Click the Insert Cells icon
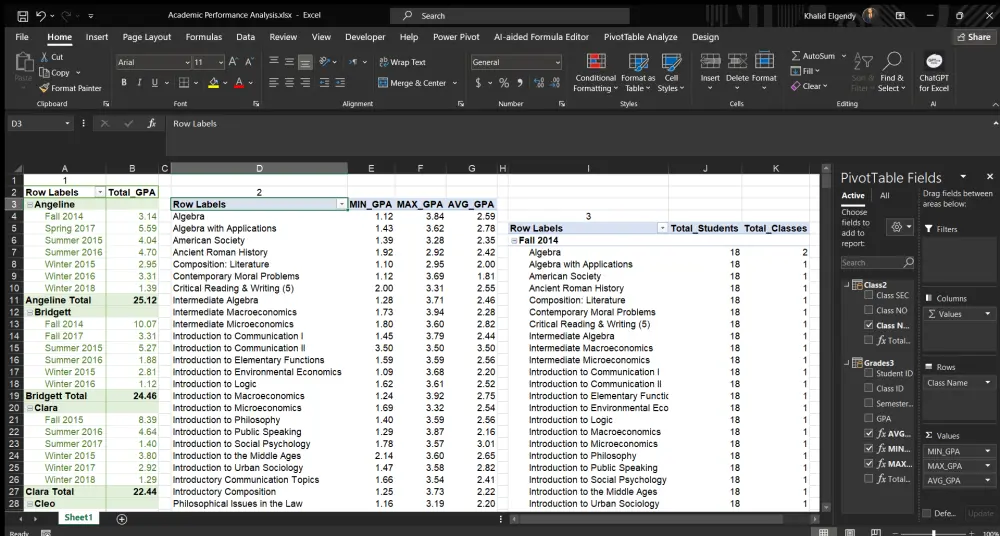Screen dimensions: 1000x536 pyautogui.click(x=710, y=61)
